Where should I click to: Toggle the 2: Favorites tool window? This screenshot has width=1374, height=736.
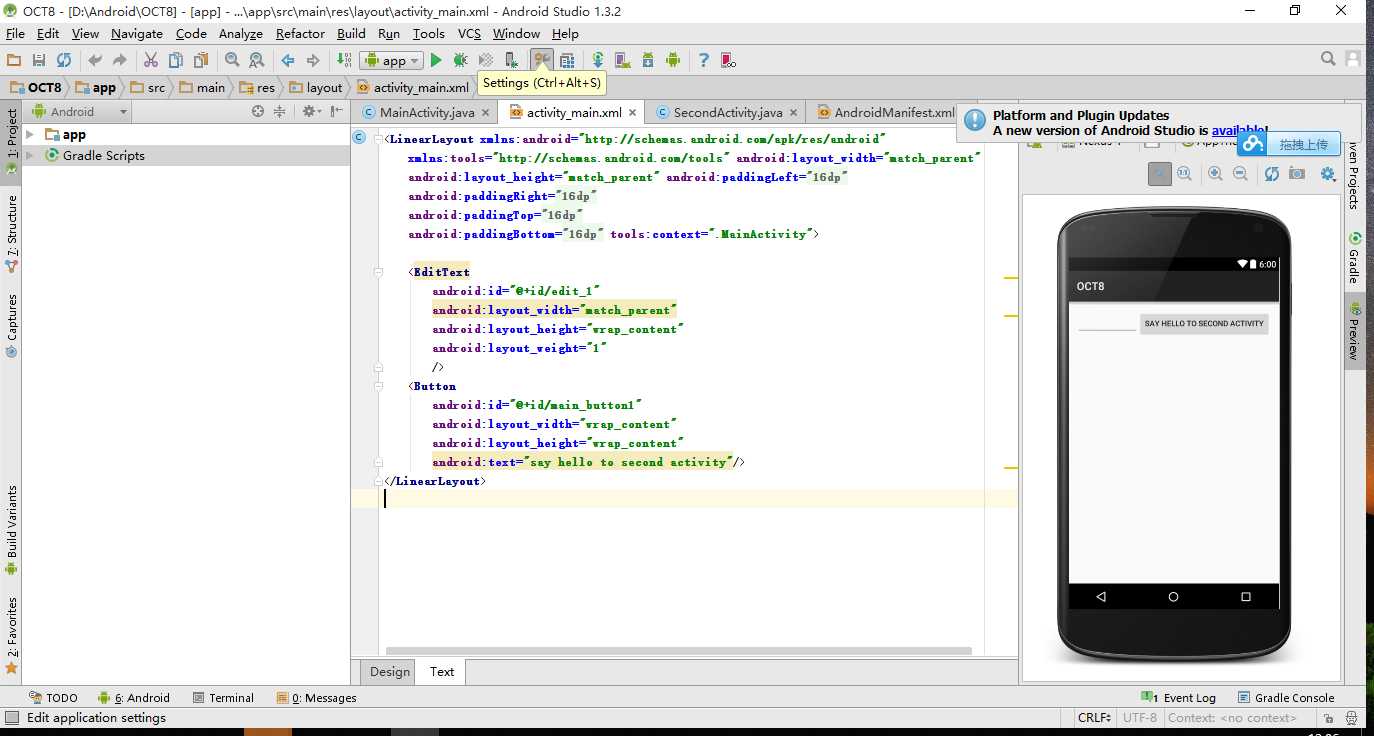click(11, 635)
